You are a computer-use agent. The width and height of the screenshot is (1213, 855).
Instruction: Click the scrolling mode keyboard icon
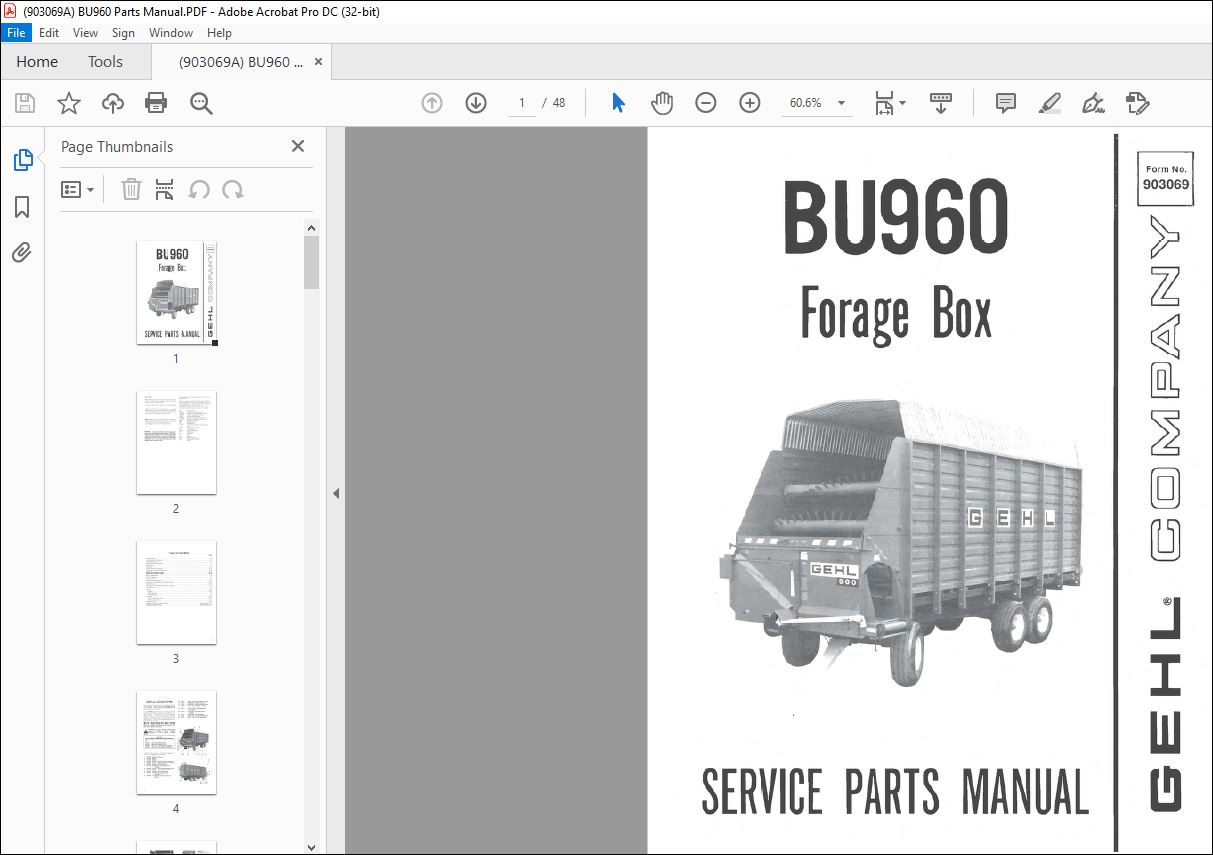point(941,103)
